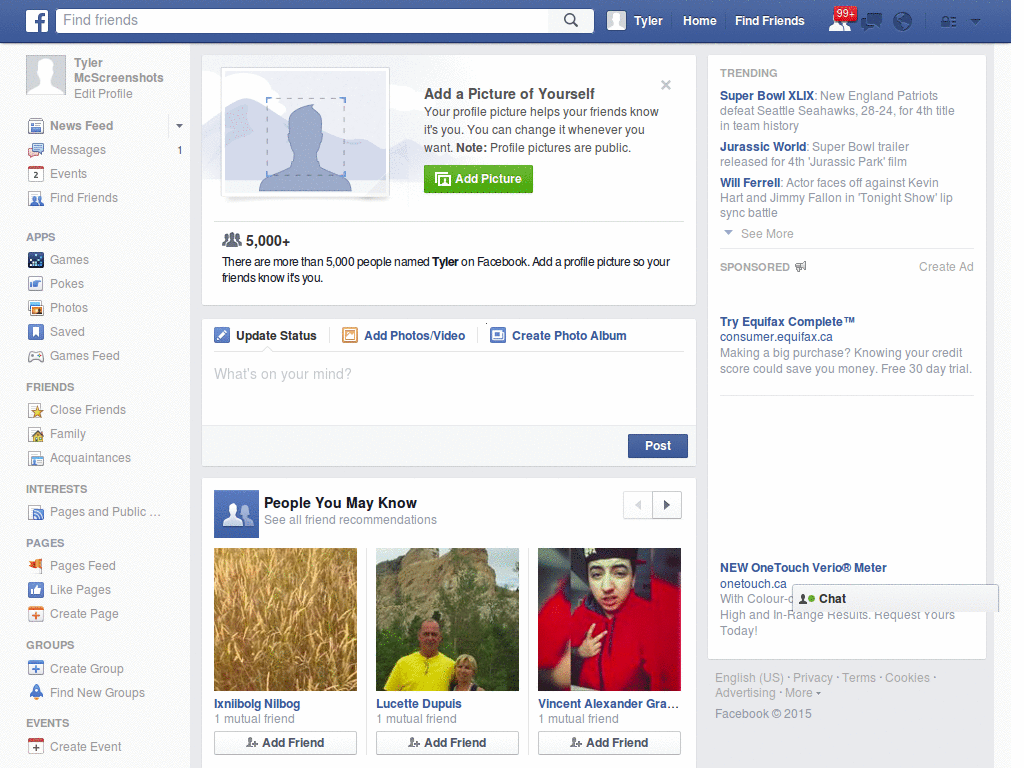Click Events calendar icon in sidebar

click(x=36, y=174)
